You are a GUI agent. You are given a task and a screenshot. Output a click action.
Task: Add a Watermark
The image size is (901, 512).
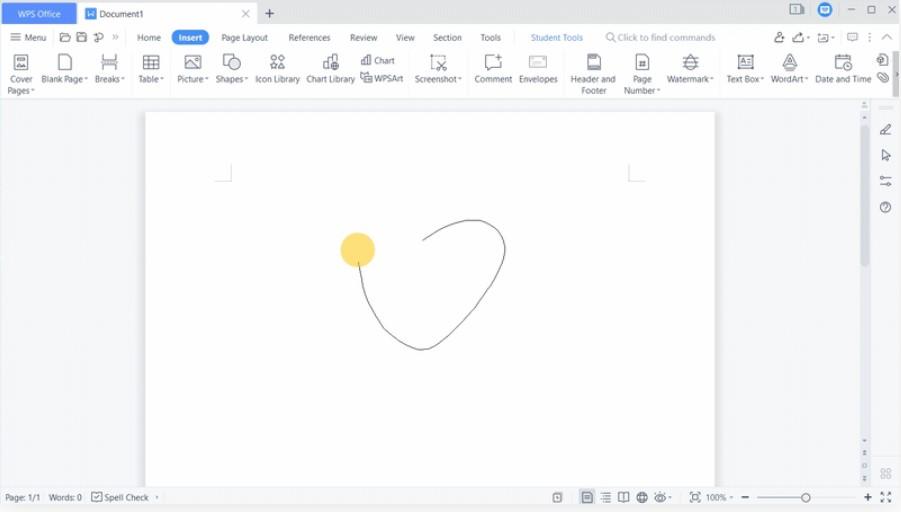[690, 68]
